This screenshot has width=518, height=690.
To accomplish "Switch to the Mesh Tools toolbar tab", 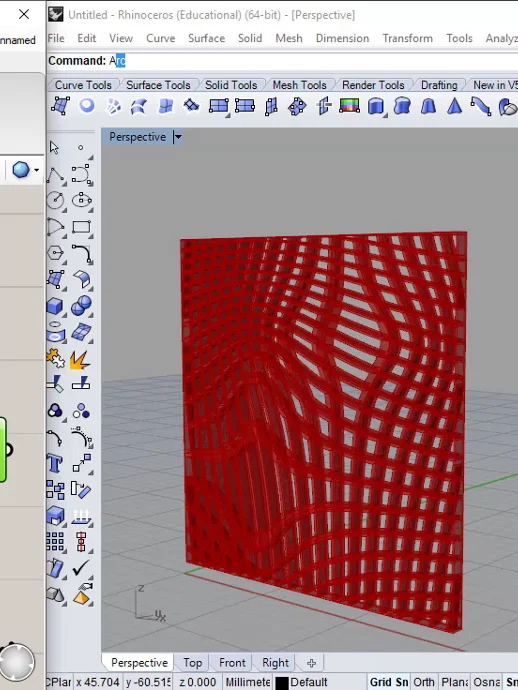I will (299, 85).
